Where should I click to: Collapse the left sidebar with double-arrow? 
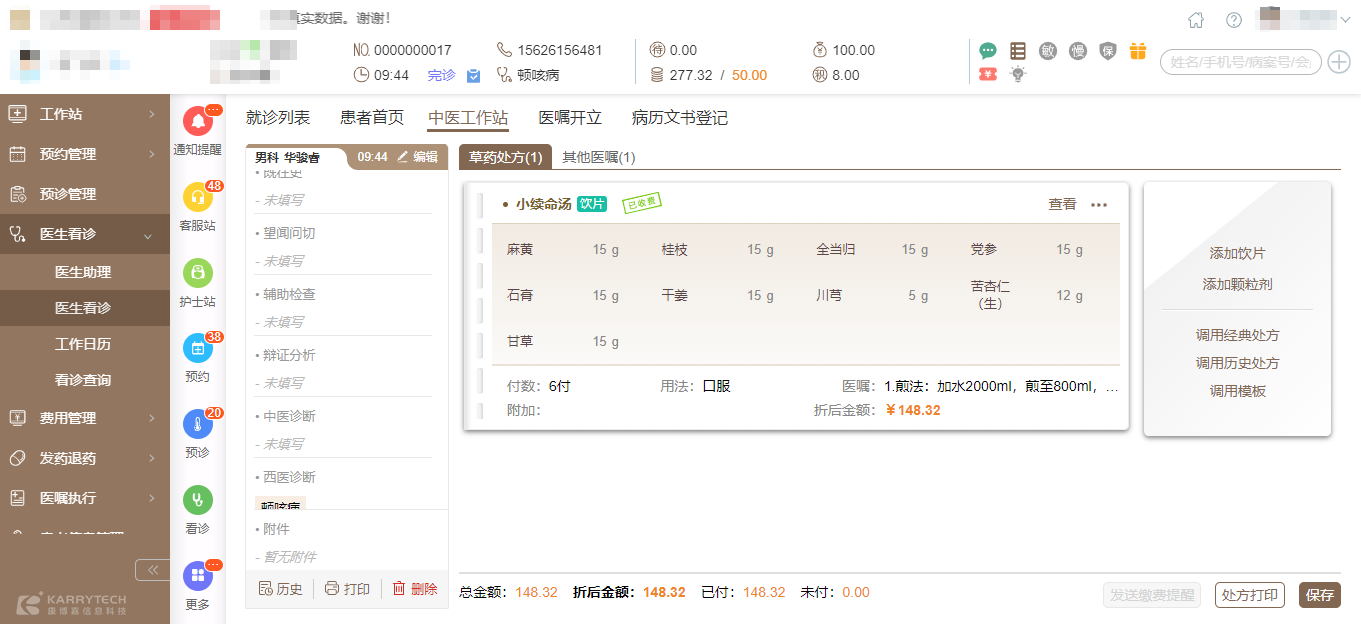click(153, 570)
